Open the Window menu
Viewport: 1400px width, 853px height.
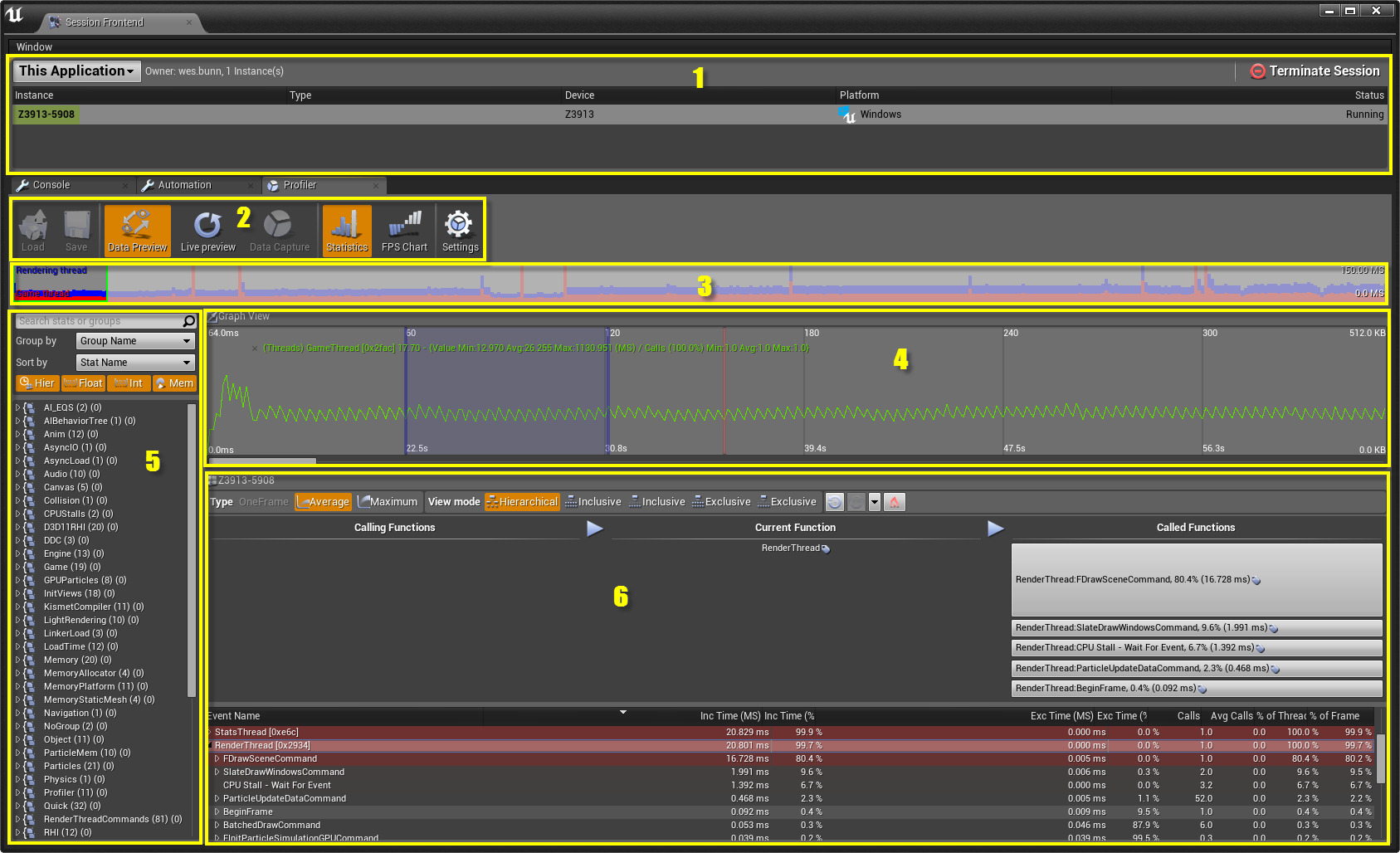34,47
